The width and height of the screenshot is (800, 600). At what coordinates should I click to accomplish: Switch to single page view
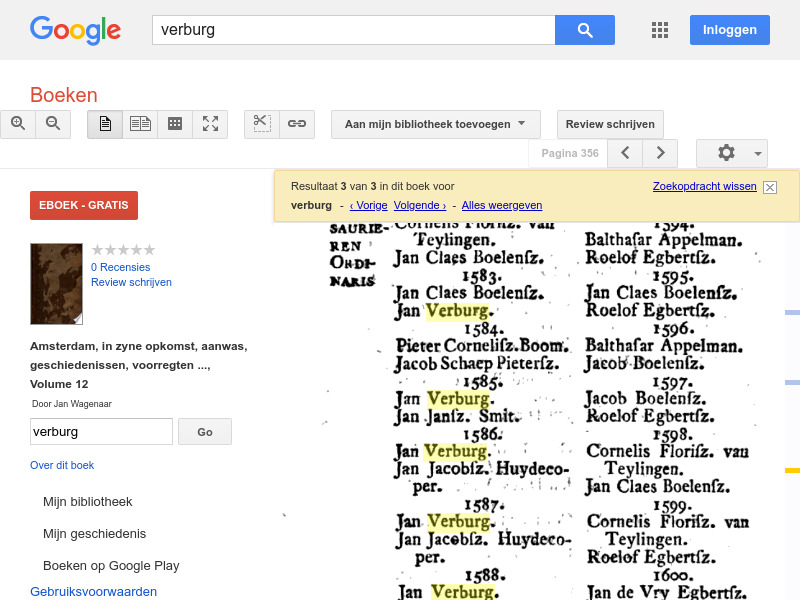[104, 124]
